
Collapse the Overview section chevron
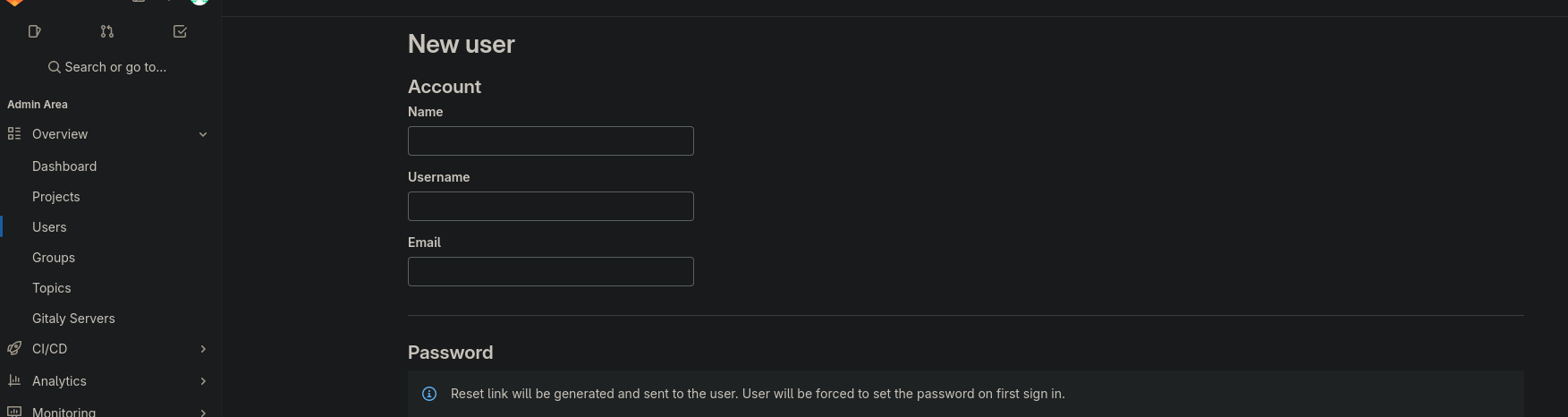(203, 134)
